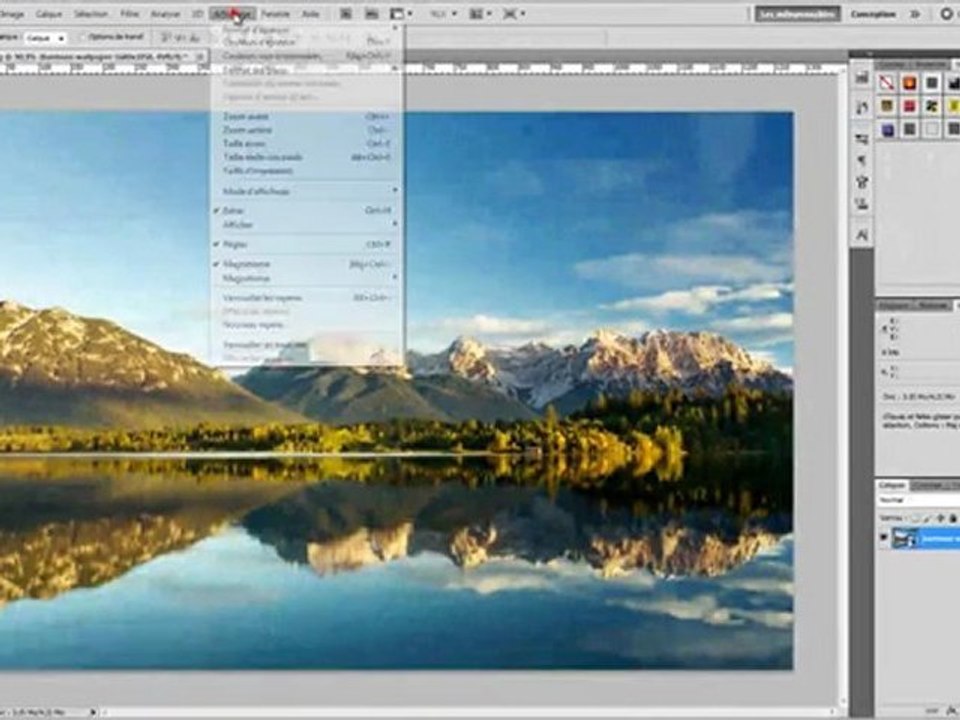Select Taille d'impression menu entry
960x720 pixels.
click(306, 170)
